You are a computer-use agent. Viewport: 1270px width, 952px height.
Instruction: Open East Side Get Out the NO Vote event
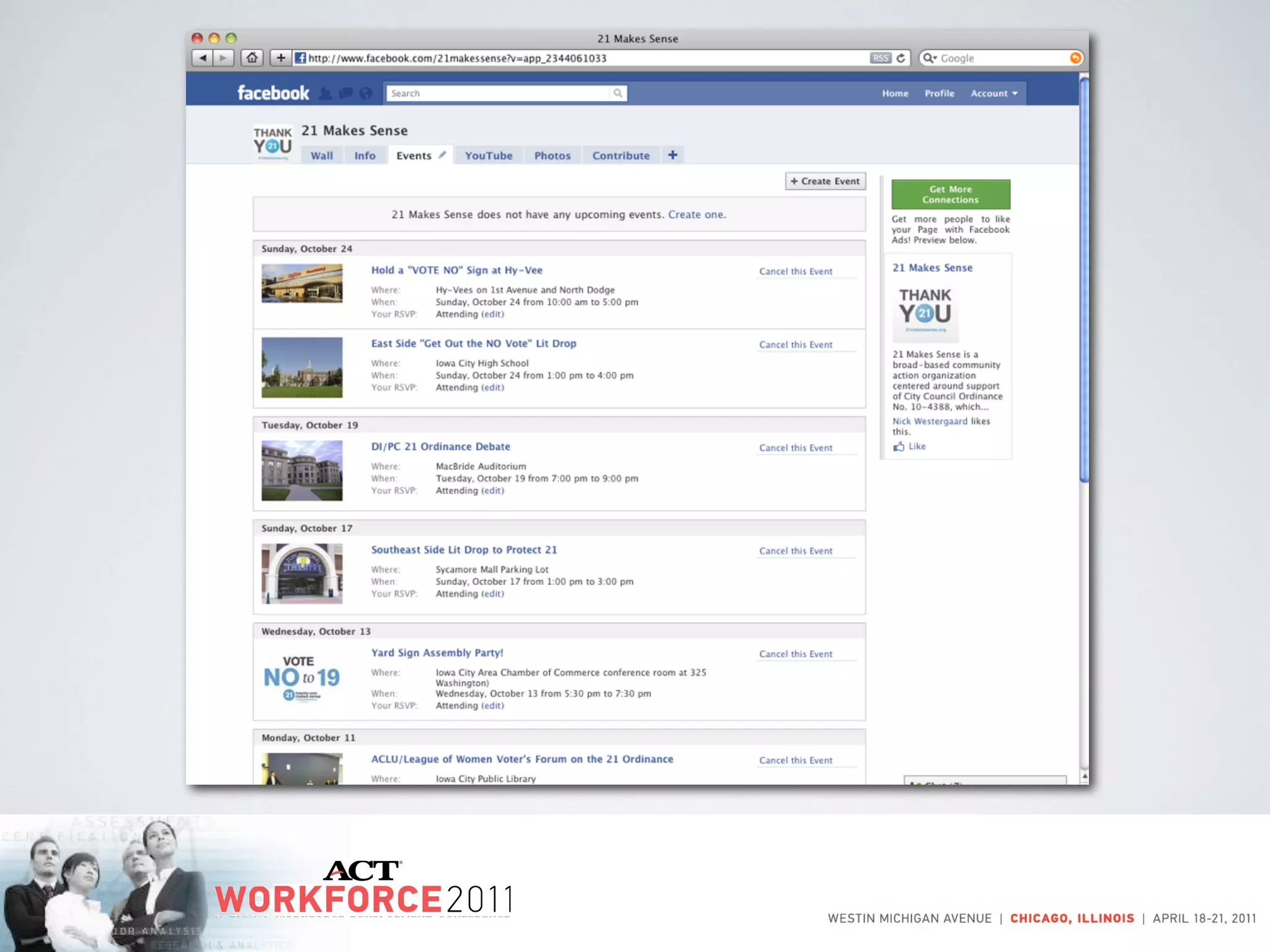point(474,343)
